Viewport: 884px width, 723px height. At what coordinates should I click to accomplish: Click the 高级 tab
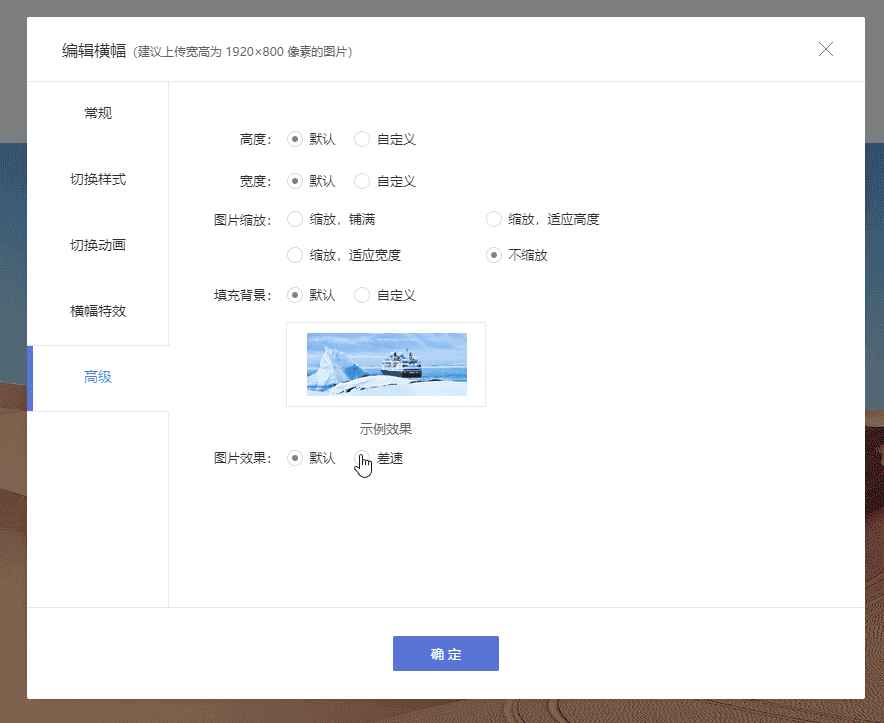[98, 377]
